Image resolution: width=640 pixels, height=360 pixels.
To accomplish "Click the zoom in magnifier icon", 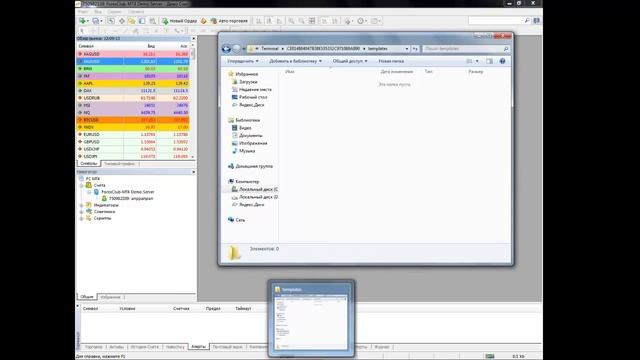I will [x=291, y=20].
